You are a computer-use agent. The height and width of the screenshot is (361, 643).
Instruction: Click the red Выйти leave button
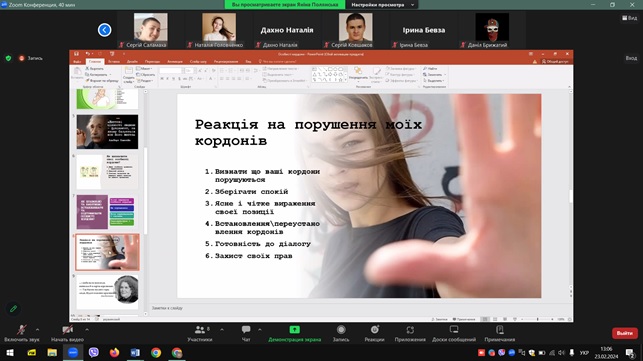point(625,333)
